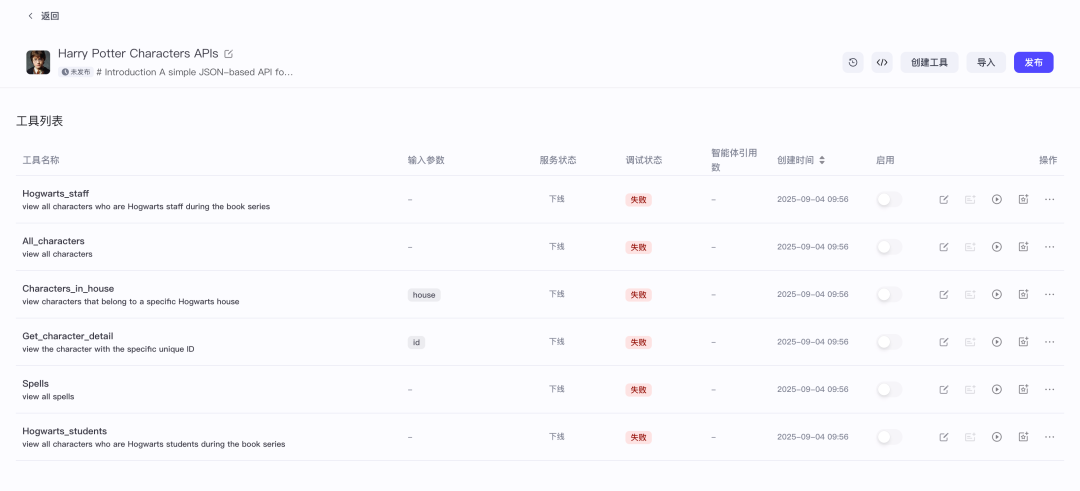Click the 下线 status in Hogwarts_students row
The height and width of the screenshot is (491, 1080).
557,437
